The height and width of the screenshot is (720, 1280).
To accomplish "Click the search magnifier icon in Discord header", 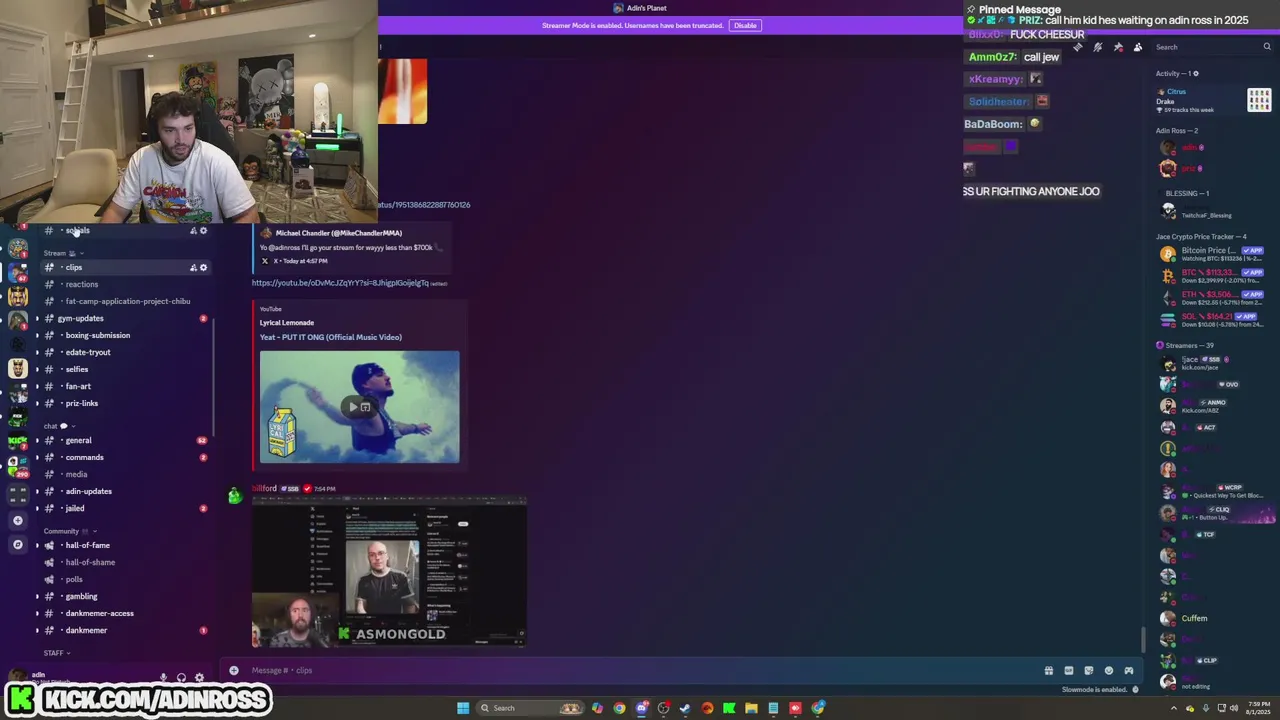I will click(1267, 47).
